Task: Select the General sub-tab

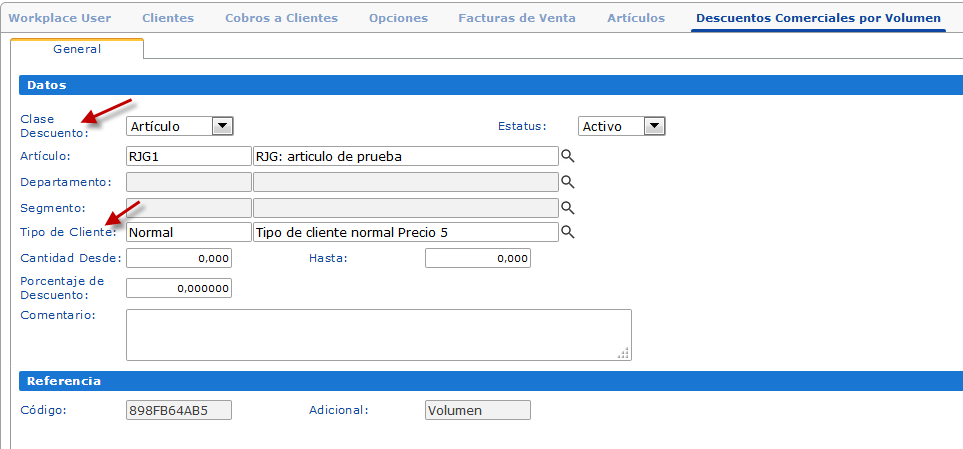Action: coord(77,49)
